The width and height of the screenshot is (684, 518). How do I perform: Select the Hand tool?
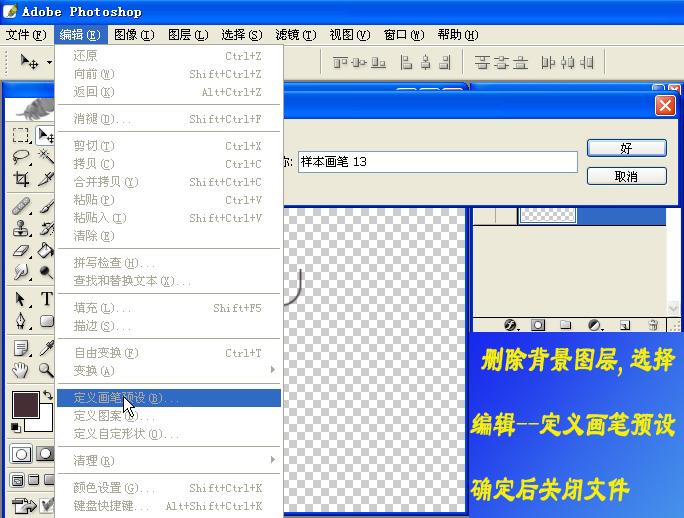pos(21,370)
